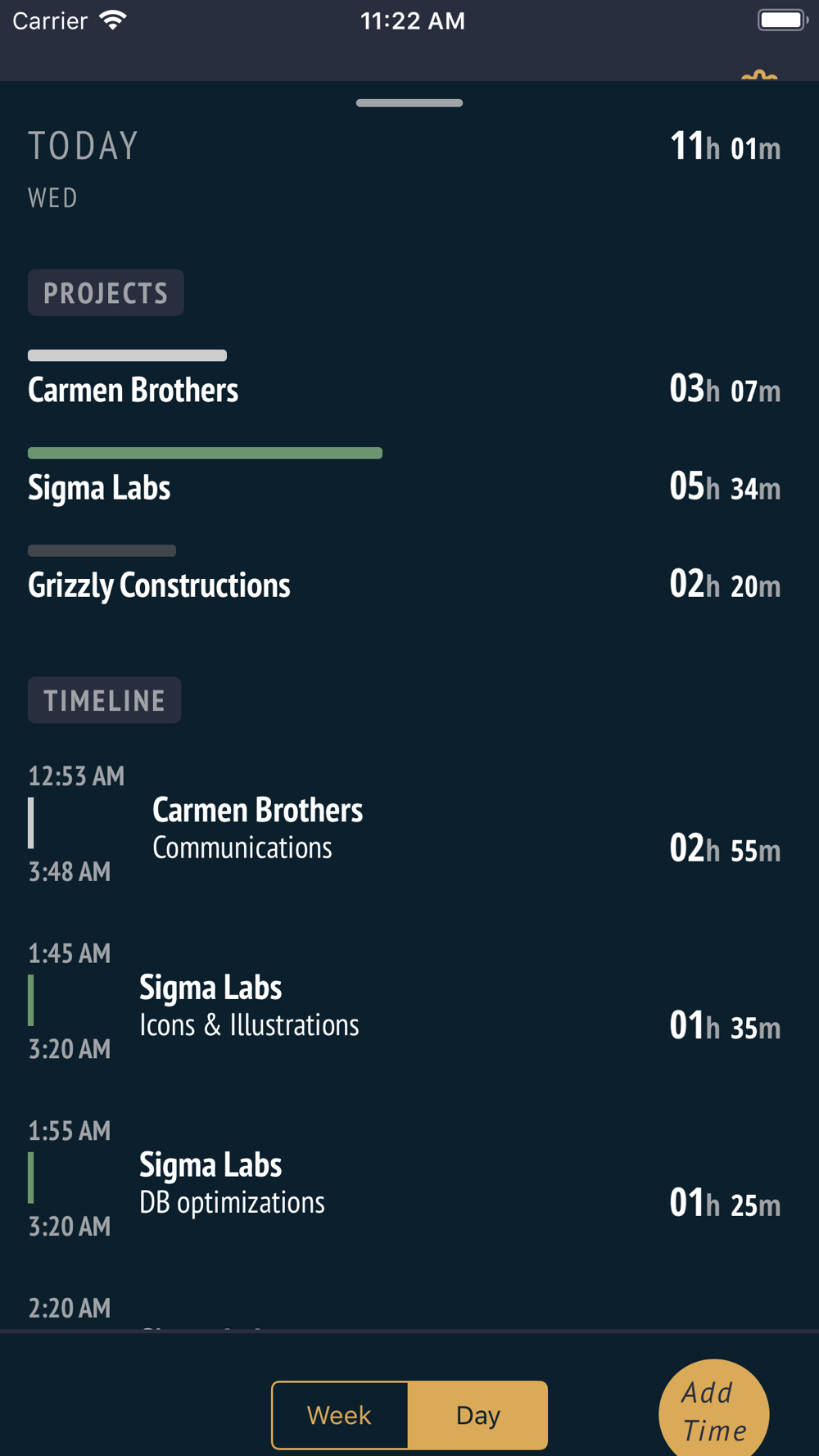Tap the gray Grizzly Constructions progress bar
Viewport: 819px width, 1456px height.
coord(102,550)
